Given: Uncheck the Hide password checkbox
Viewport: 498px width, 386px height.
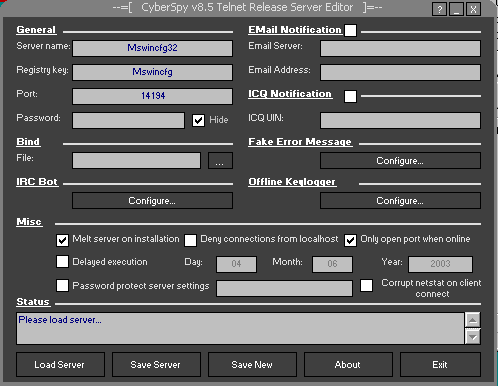Looking at the screenshot, I should click(198, 120).
